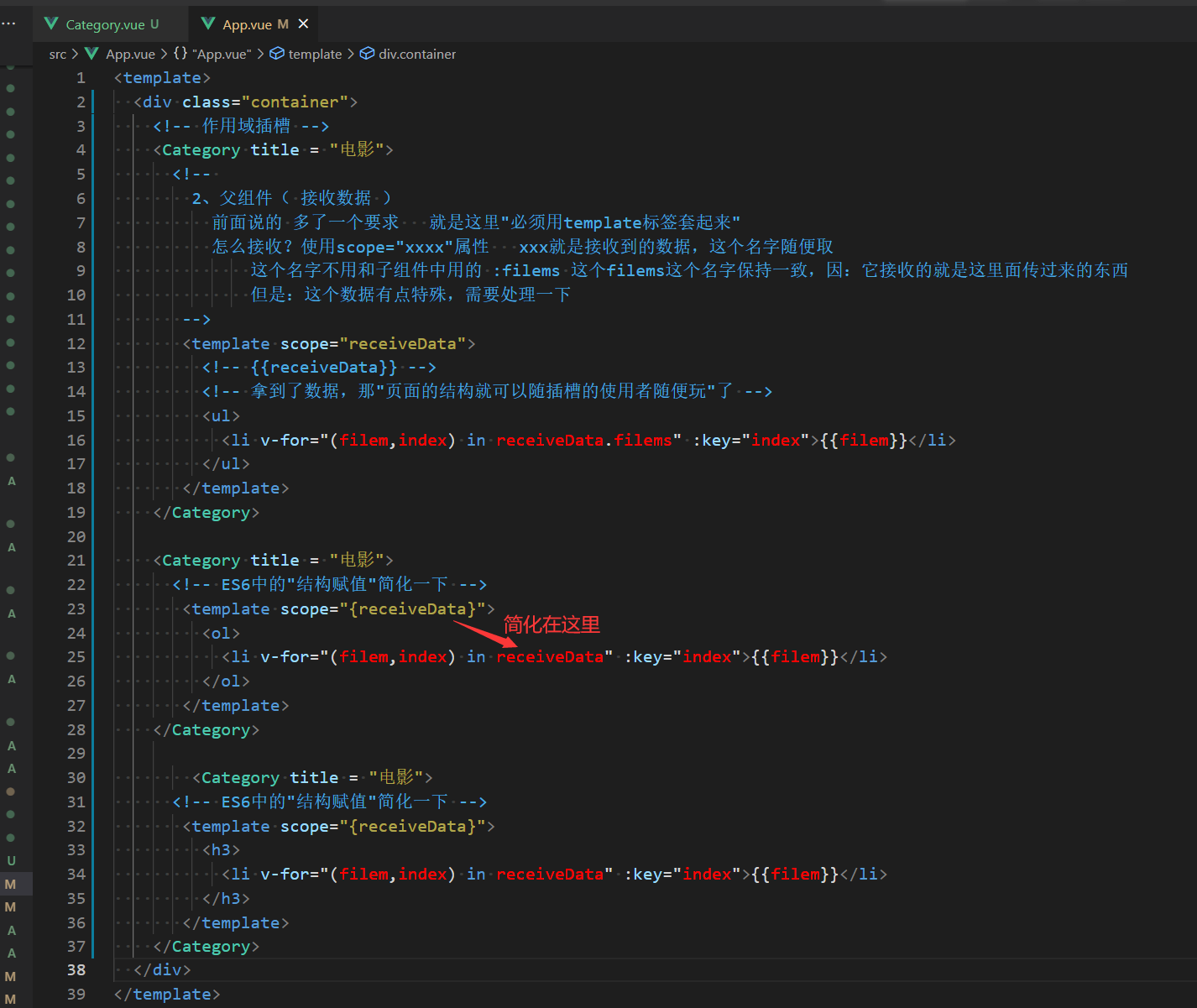Screen dimensions: 1197x1008
Task: Click the opening ul tag on line 15
Action: [221, 416]
